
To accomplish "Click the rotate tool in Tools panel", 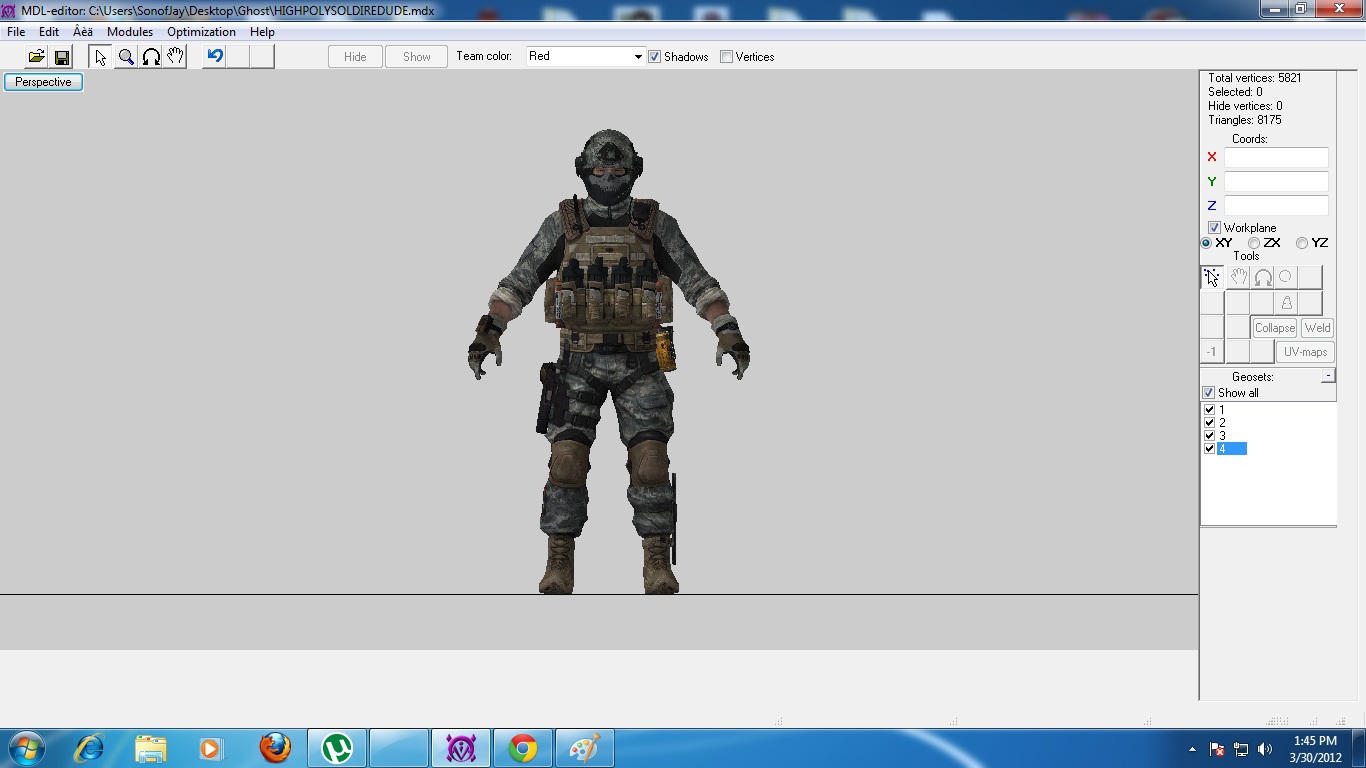I will [1263, 277].
